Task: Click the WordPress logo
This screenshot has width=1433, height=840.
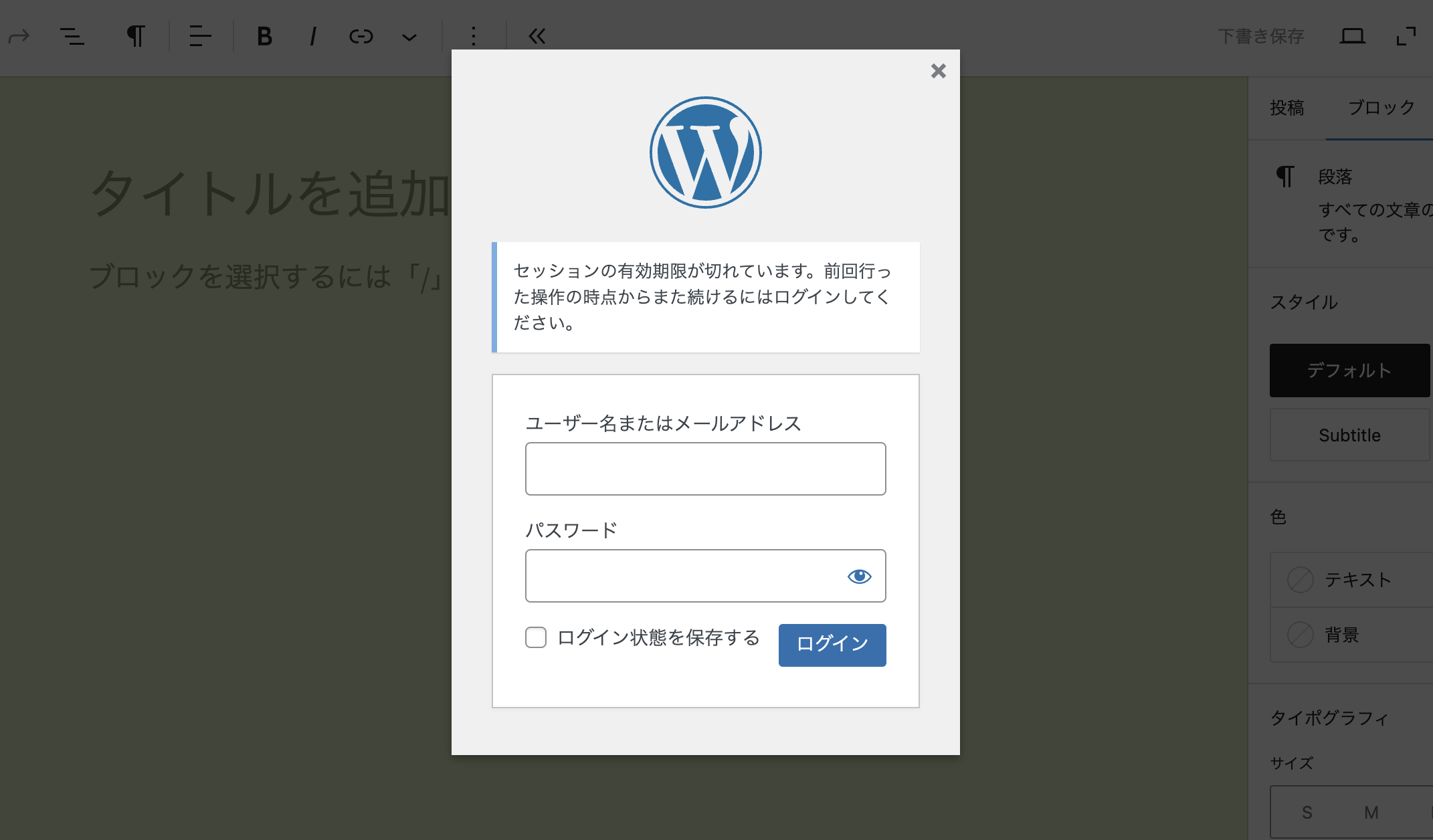Action: point(706,152)
